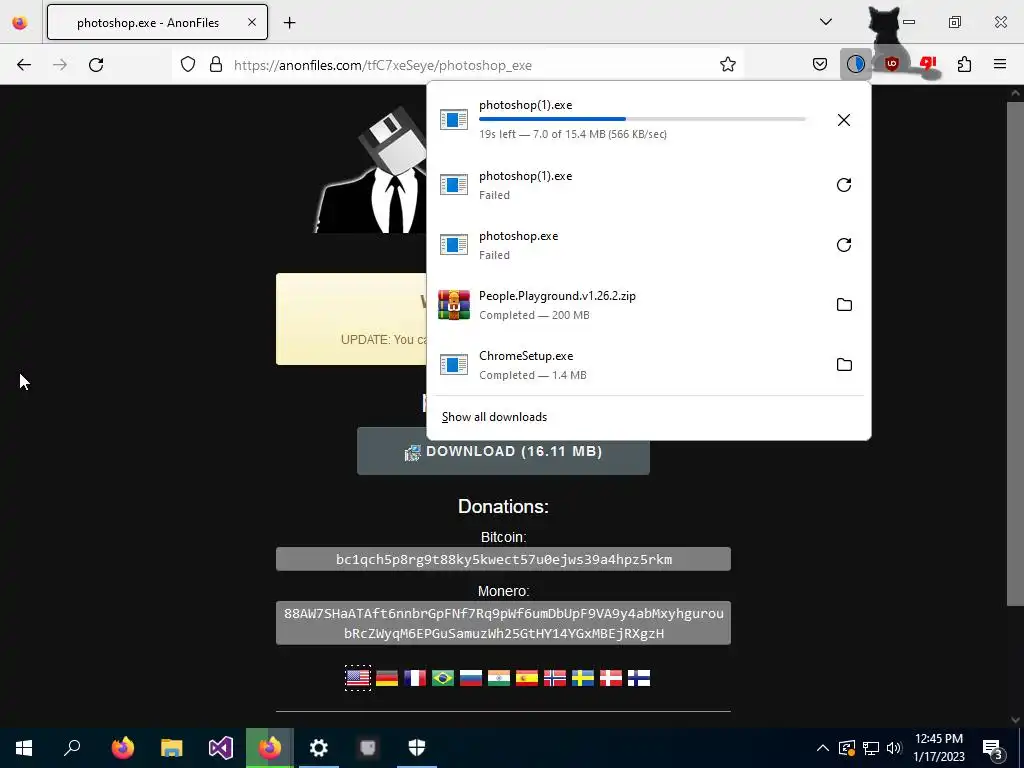This screenshot has width=1024, height=768.
Task: Open the volume control in tray
Action: 894,748
